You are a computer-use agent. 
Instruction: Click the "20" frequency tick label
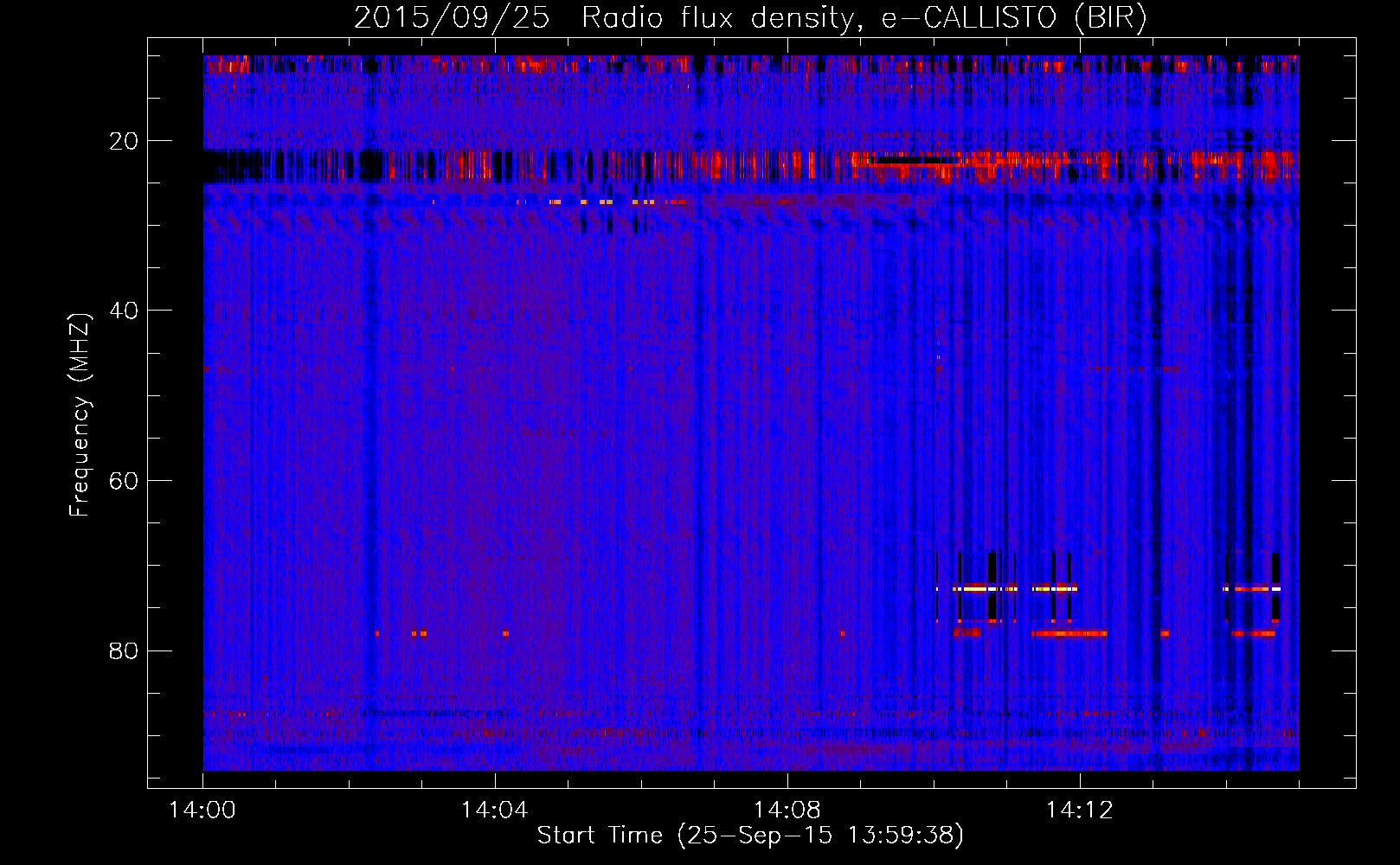125,141
